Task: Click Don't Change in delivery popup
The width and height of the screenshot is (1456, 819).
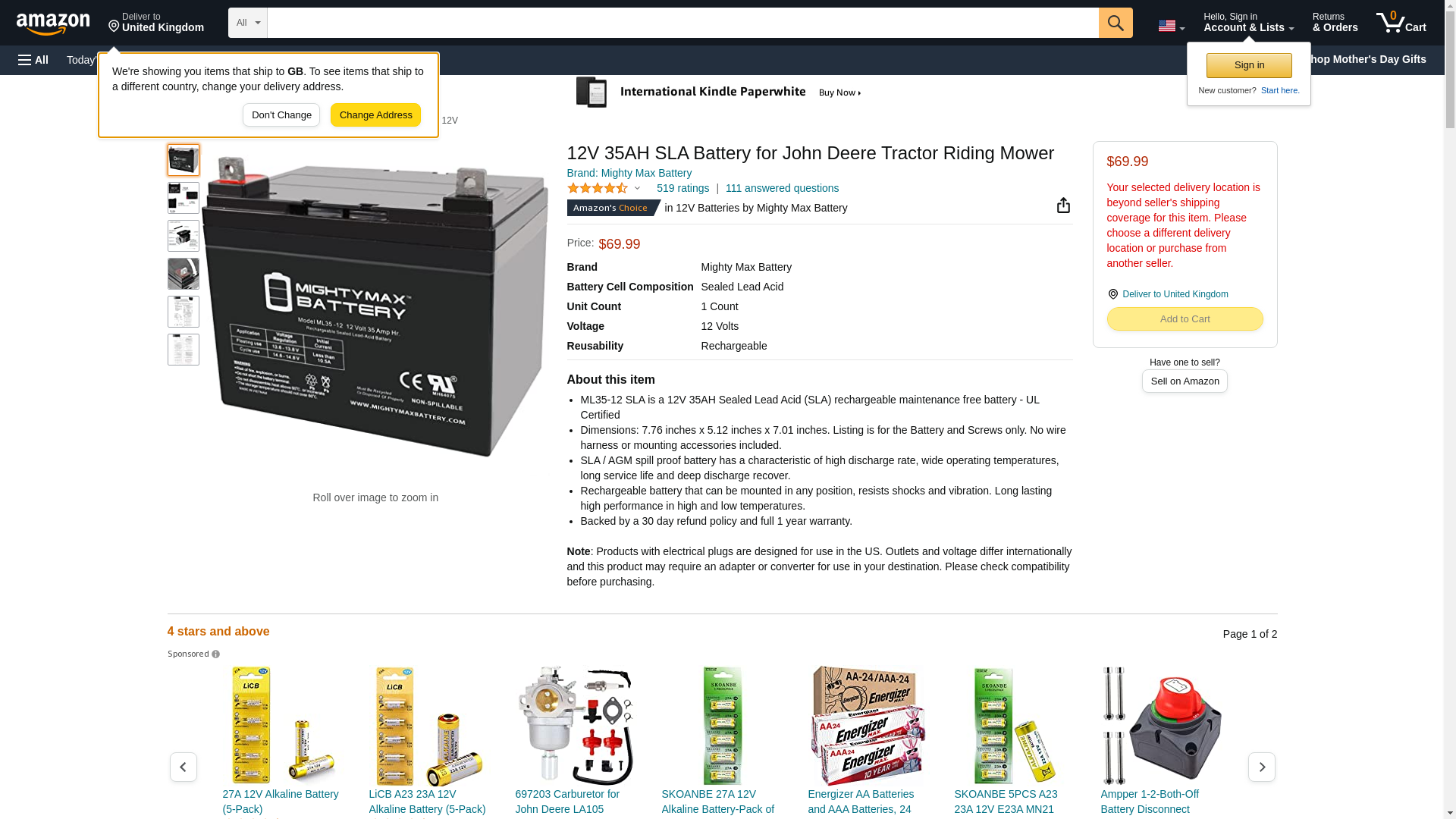Action: [281, 115]
